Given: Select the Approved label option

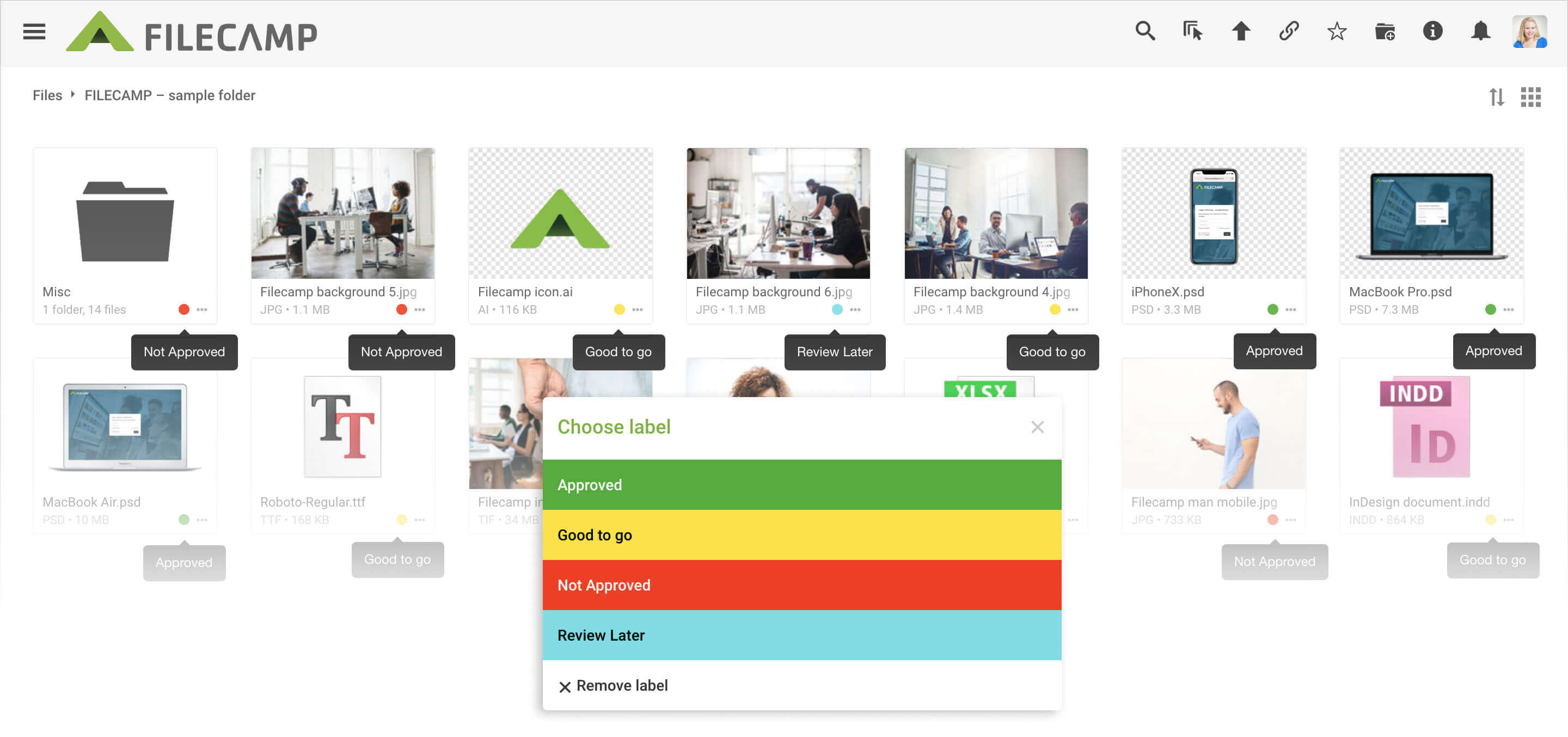Looking at the screenshot, I should pyautogui.click(x=800, y=485).
